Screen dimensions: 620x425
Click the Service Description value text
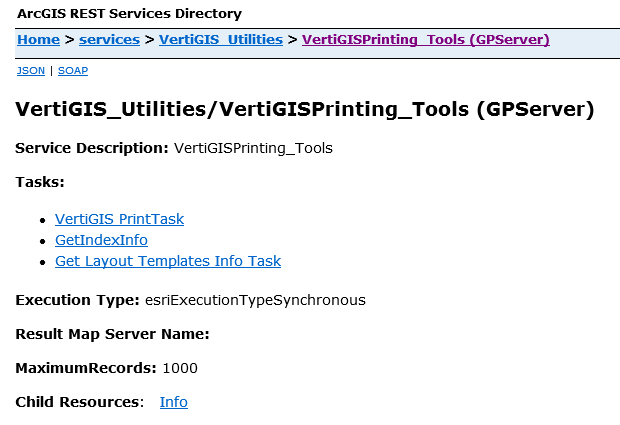click(x=253, y=148)
